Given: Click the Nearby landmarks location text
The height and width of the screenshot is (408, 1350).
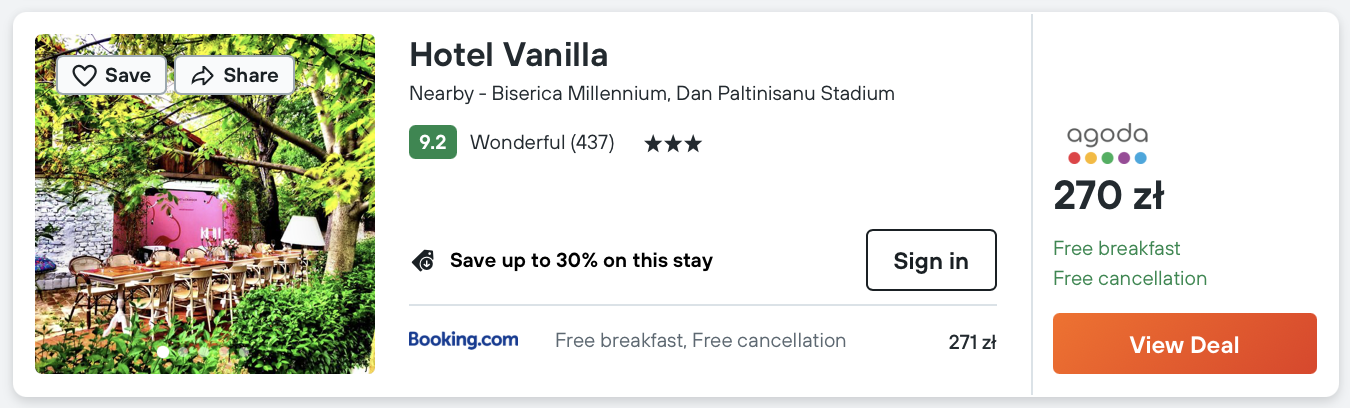Looking at the screenshot, I should pos(651,94).
